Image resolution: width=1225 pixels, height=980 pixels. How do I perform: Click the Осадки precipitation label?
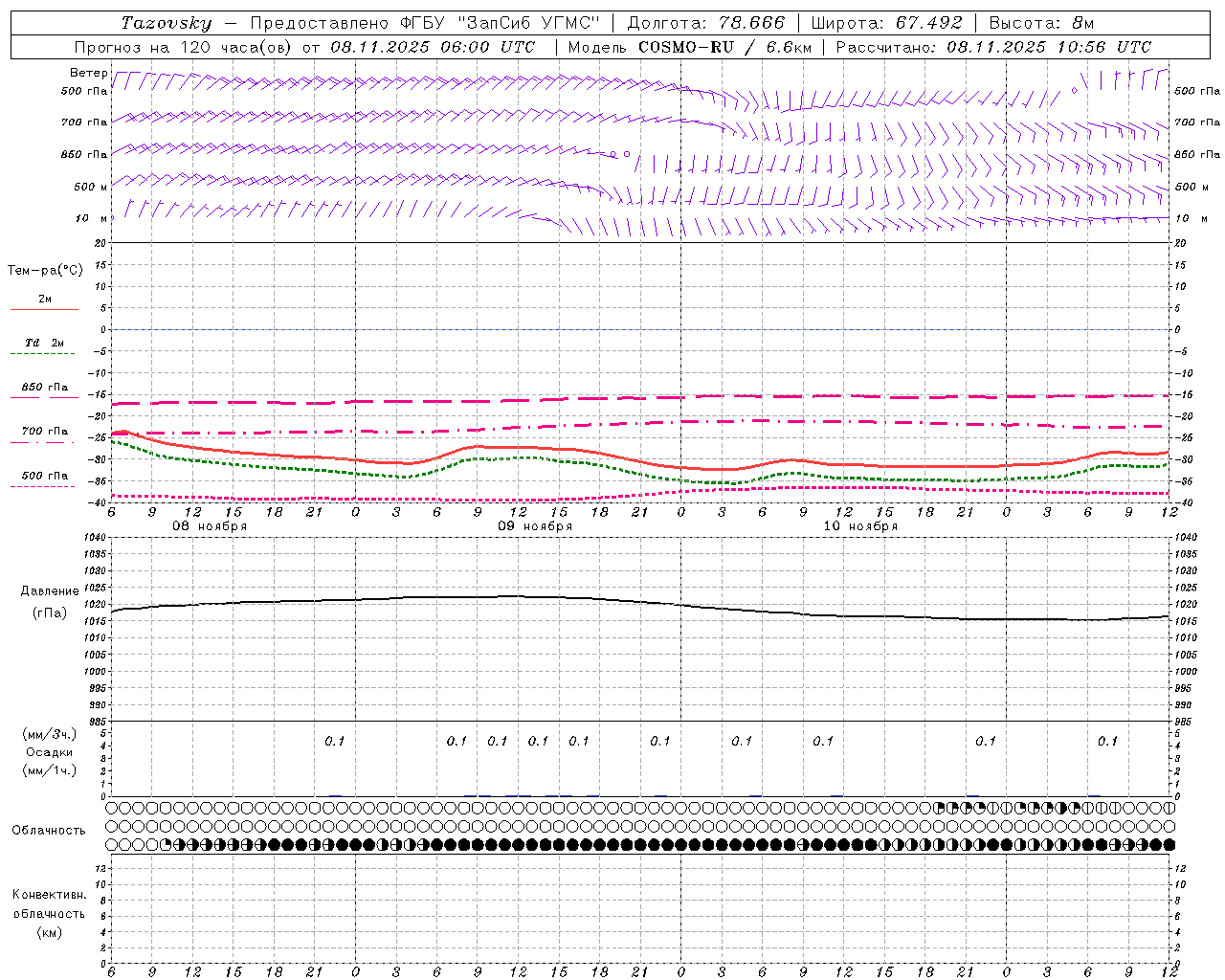click(50, 752)
